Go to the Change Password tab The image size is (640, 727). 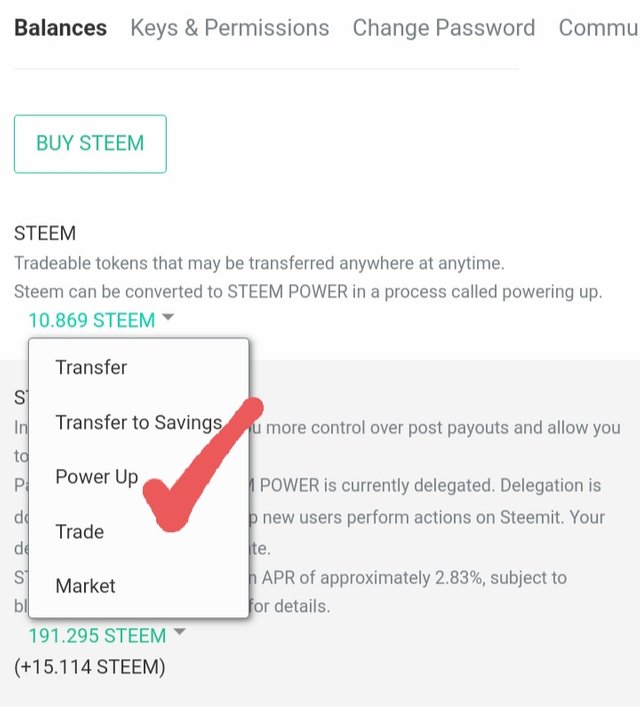443,28
